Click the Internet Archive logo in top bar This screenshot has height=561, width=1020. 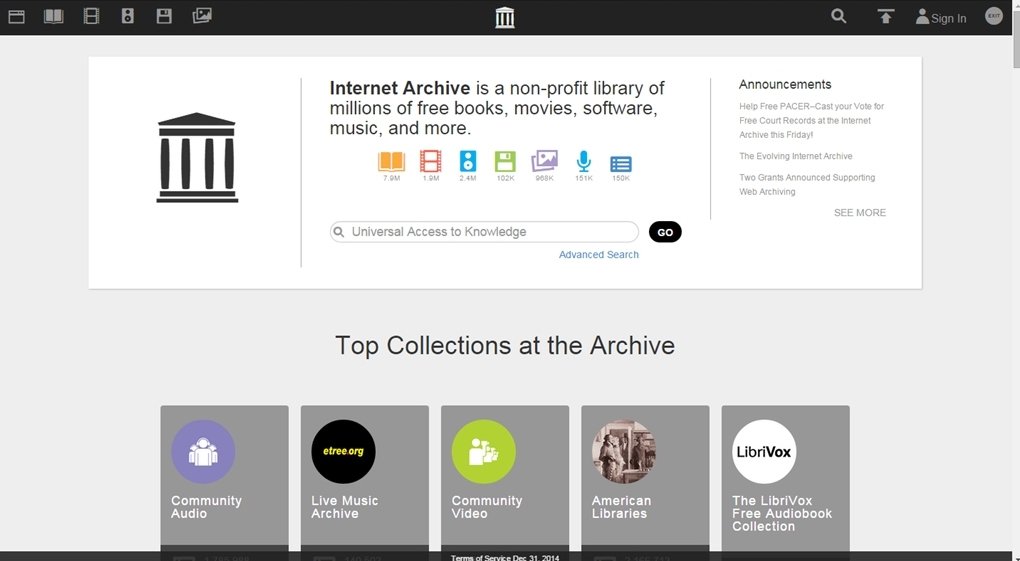click(x=505, y=18)
